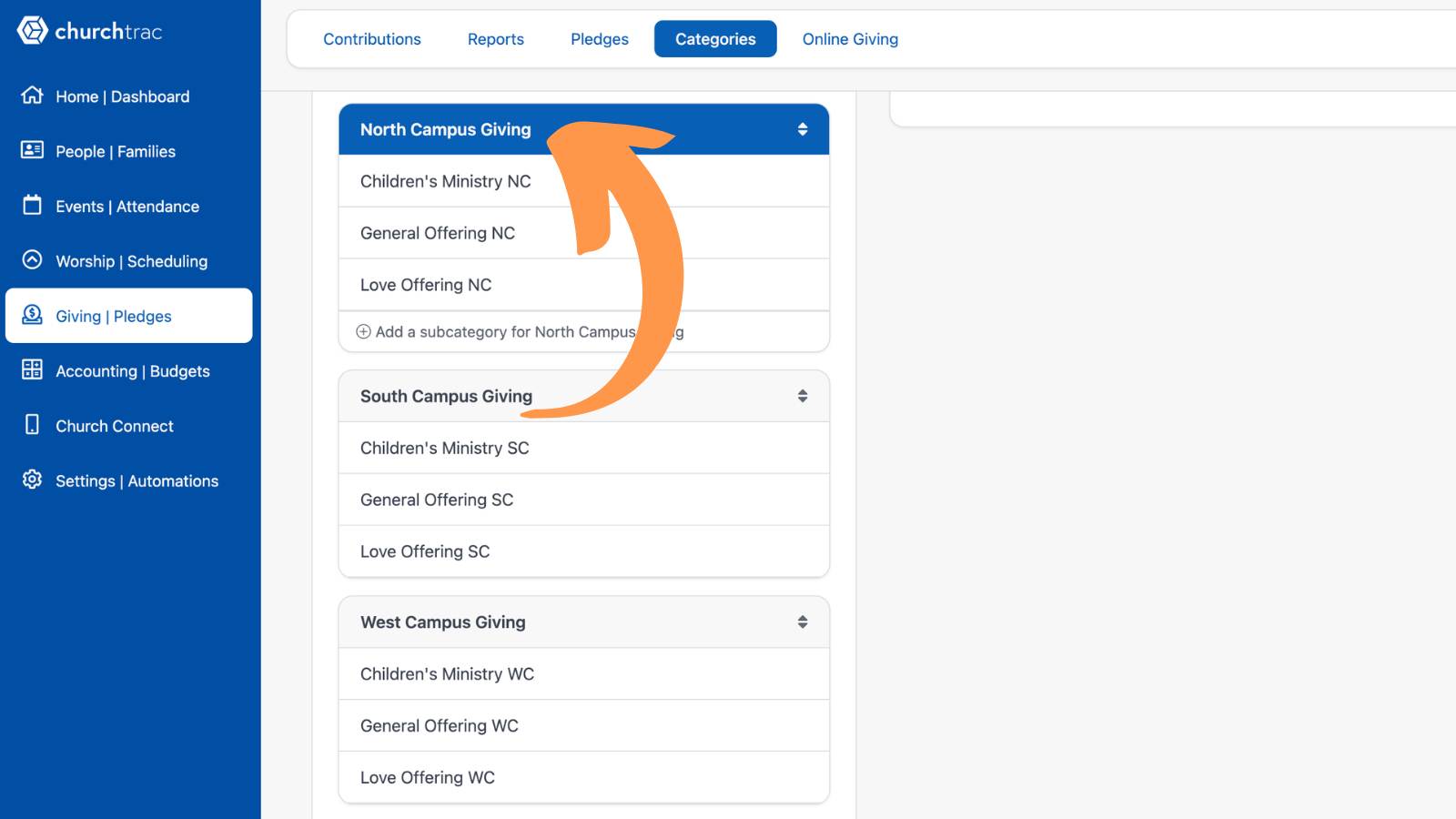Select West Campus Giving category header

(x=584, y=622)
